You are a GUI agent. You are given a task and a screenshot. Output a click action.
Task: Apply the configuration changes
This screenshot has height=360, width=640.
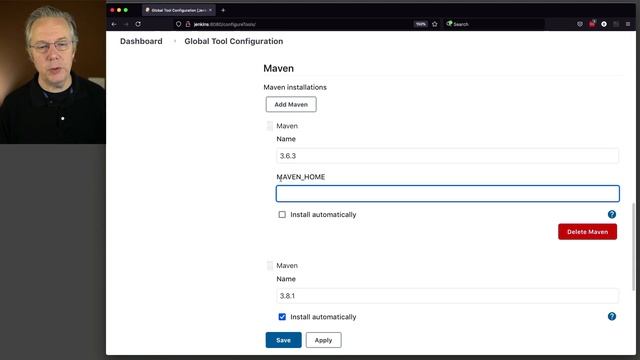click(x=323, y=340)
